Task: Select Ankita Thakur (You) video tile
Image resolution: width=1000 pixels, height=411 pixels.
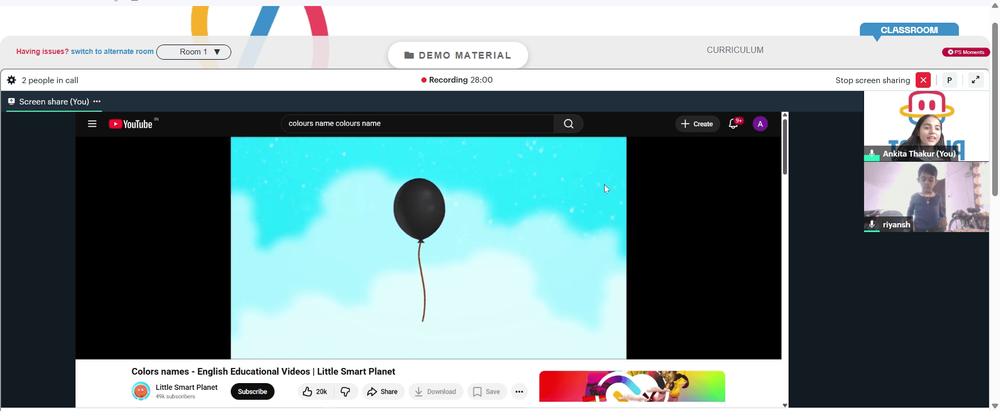Action: pyautogui.click(x=926, y=126)
